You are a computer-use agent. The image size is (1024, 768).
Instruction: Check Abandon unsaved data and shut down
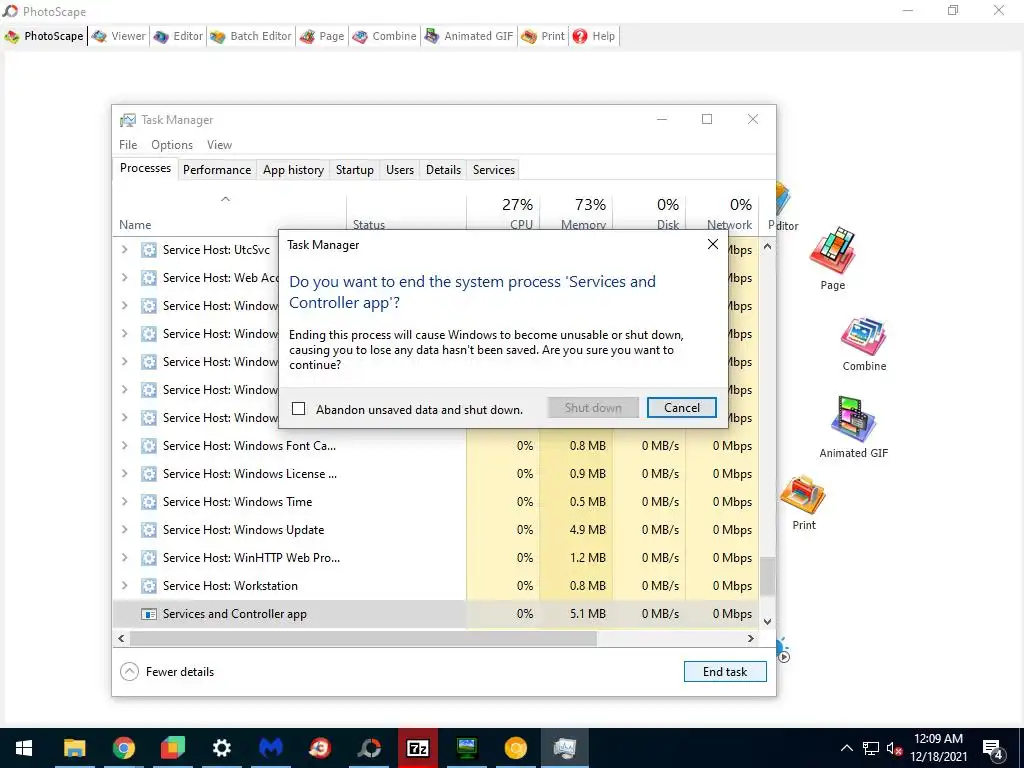pos(298,409)
